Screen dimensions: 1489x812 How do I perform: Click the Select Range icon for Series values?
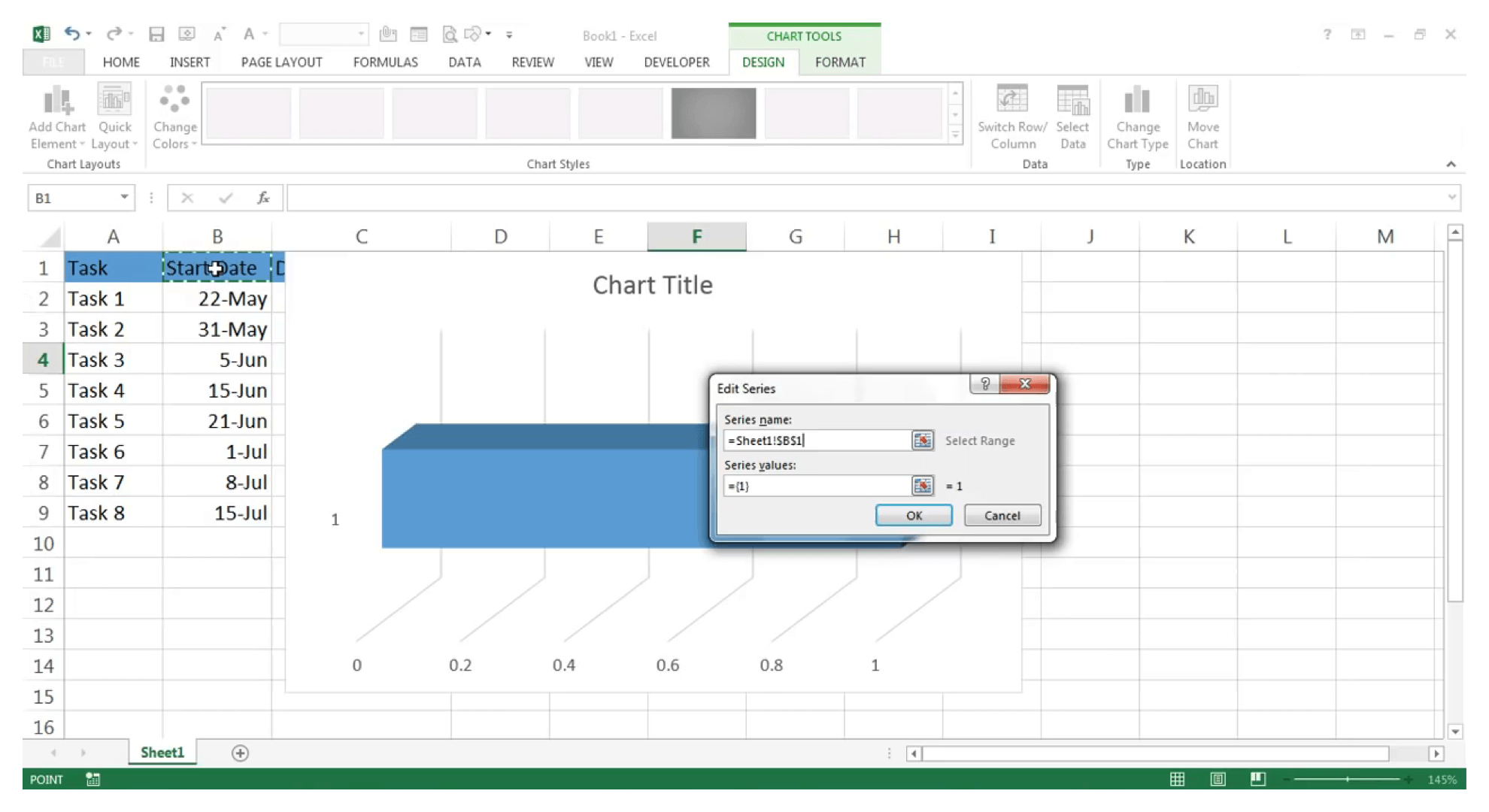(x=921, y=485)
